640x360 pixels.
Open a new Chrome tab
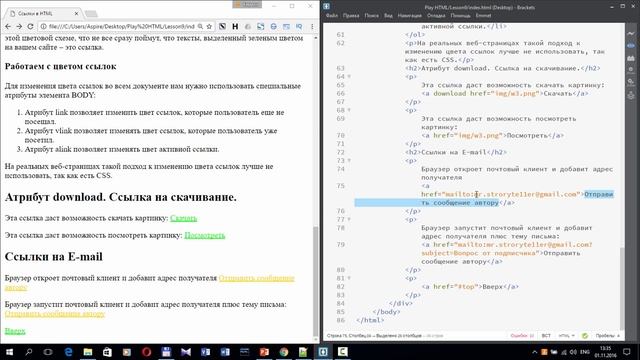click(x=91, y=14)
